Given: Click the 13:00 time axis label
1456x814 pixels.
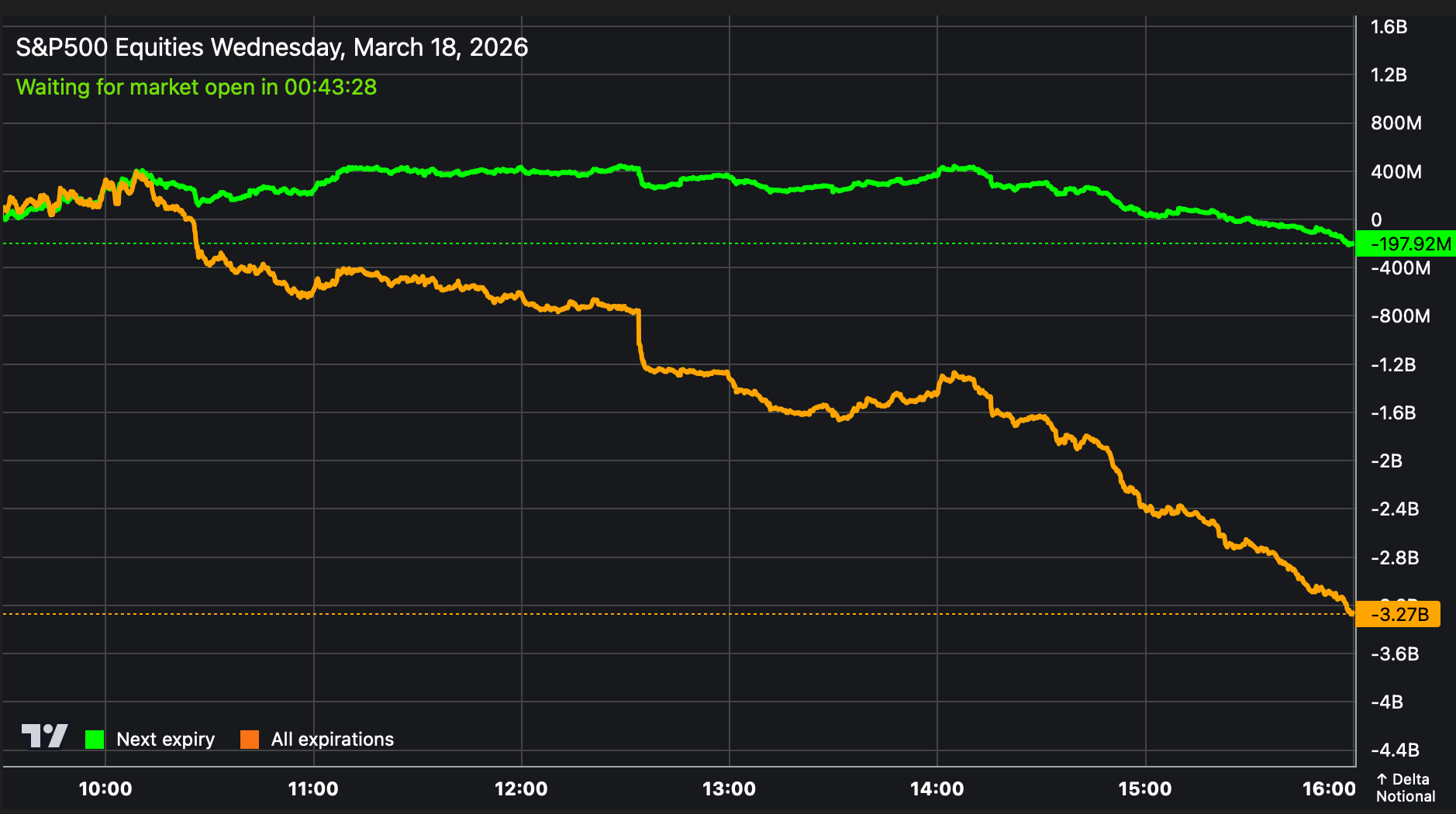Looking at the screenshot, I should click(x=729, y=789).
